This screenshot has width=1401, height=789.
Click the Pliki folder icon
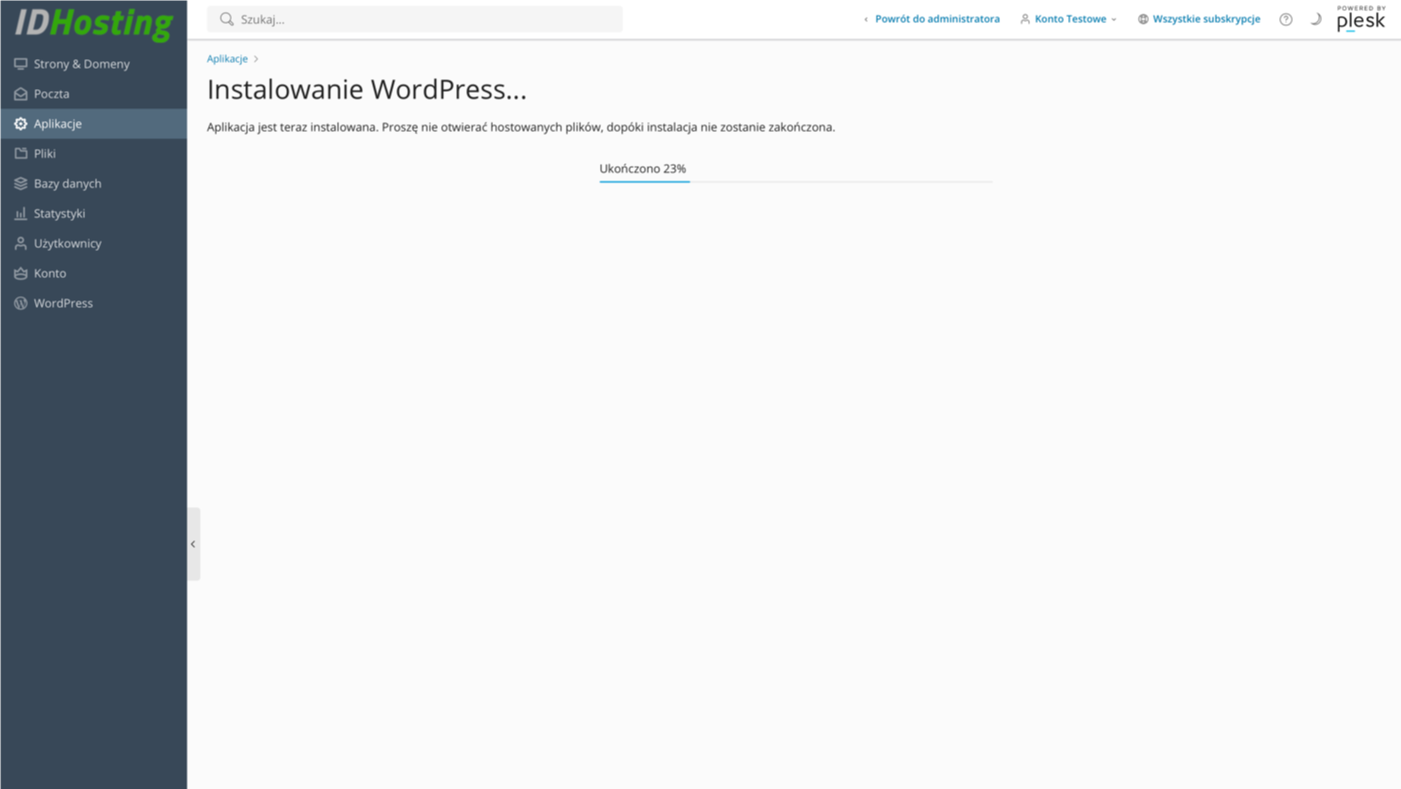pos(20,154)
